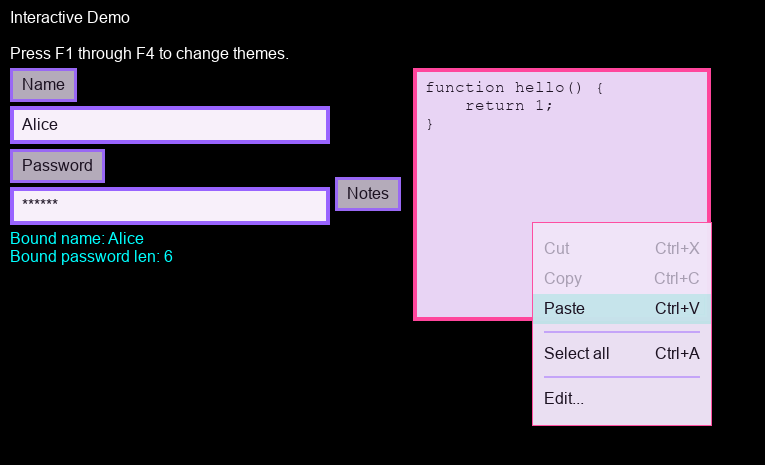Click the Name label button
The height and width of the screenshot is (465, 765).
[43, 85]
